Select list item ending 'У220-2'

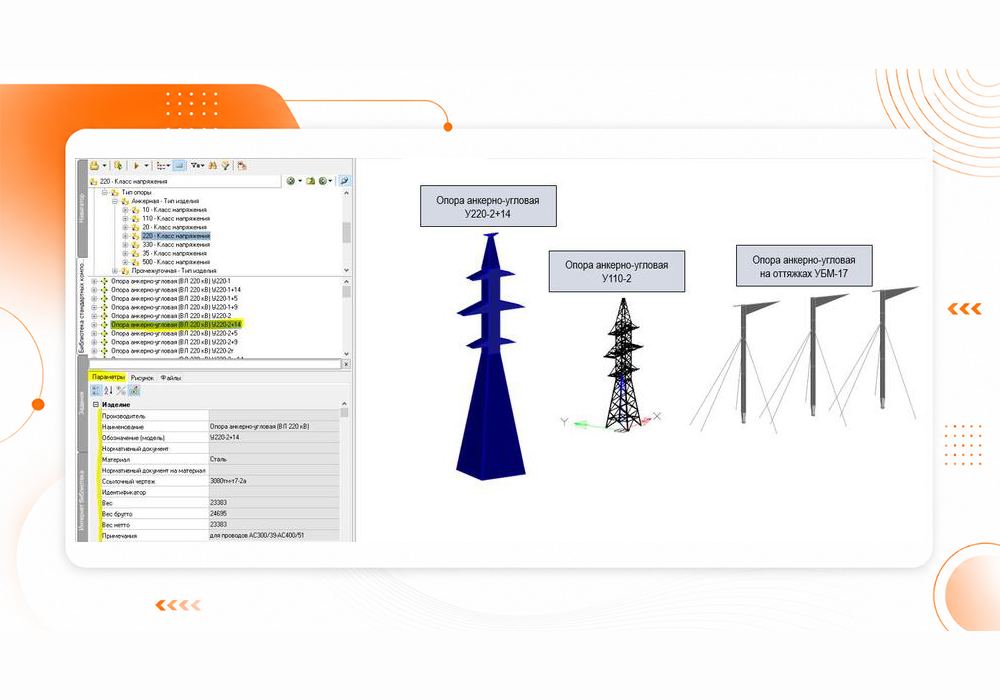point(171,316)
